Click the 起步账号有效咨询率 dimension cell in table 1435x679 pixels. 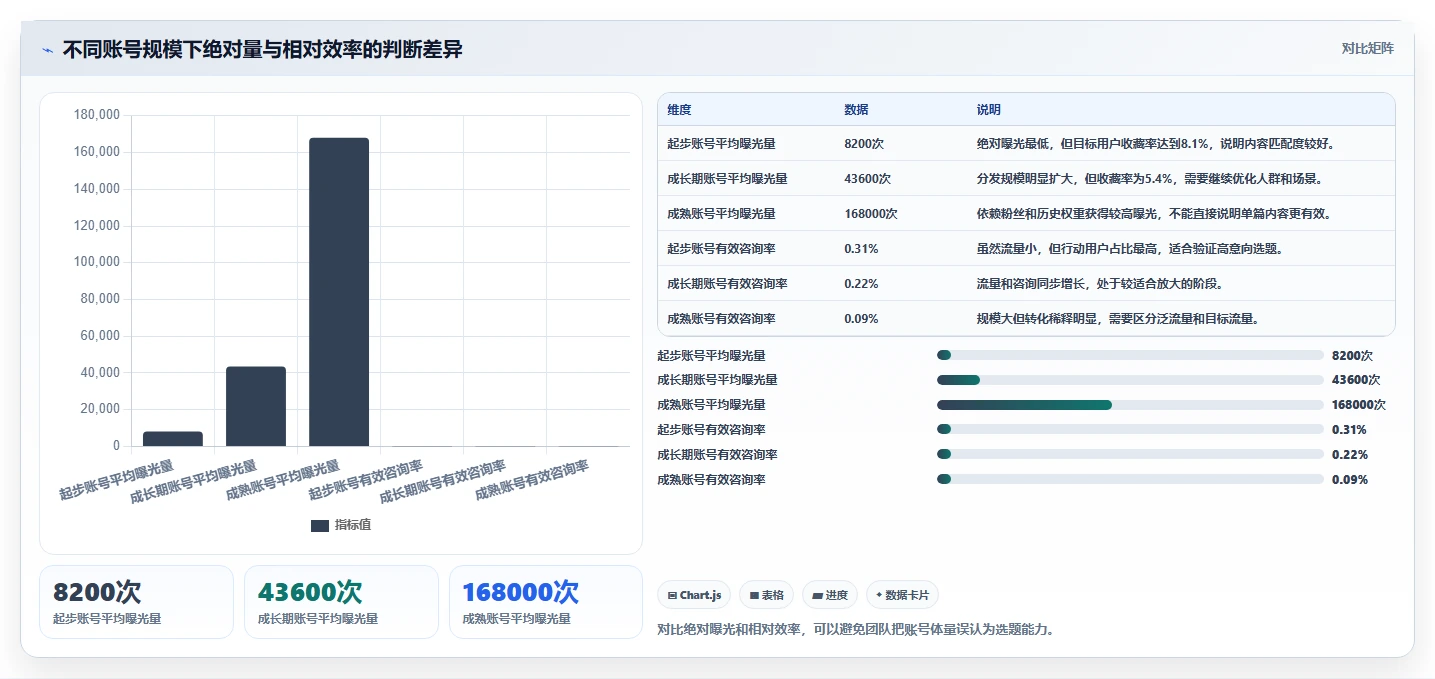pyautogui.click(x=721, y=249)
